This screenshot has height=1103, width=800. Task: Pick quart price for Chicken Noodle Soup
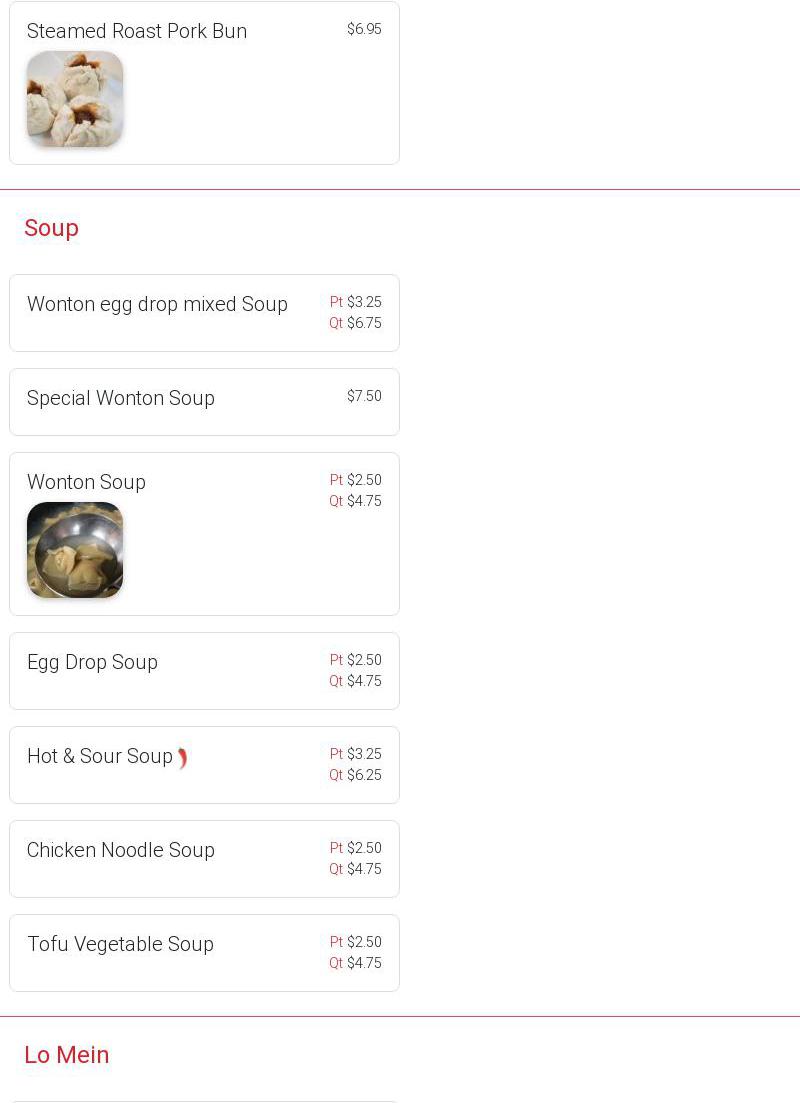pyautogui.click(x=356, y=869)
